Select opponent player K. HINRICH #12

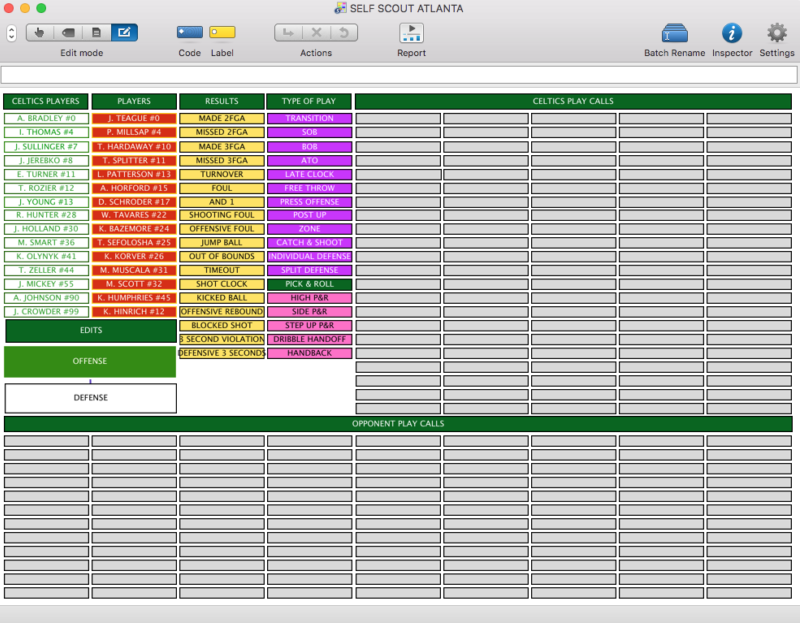134,311
